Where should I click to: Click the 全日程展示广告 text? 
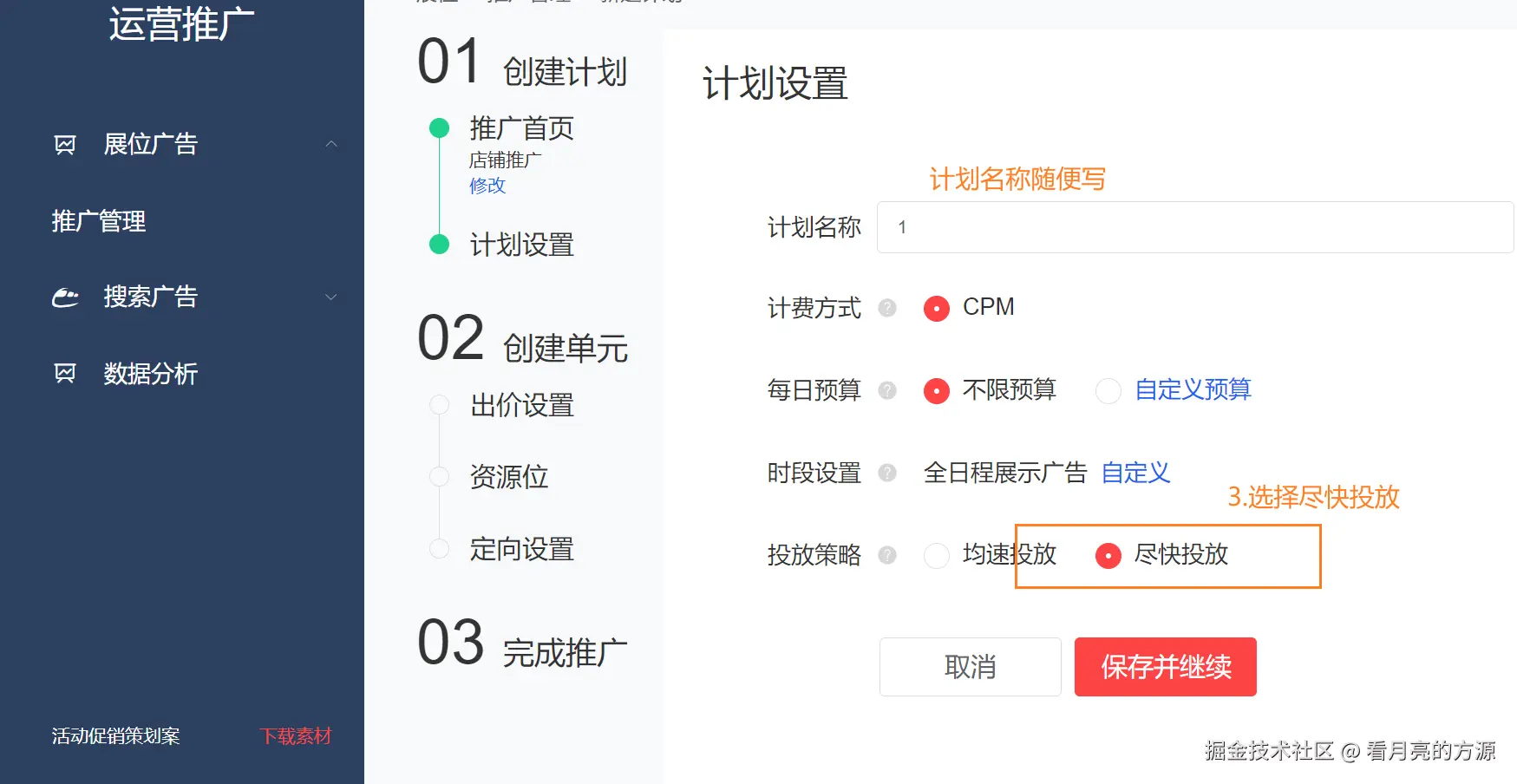coord(1005,473)
